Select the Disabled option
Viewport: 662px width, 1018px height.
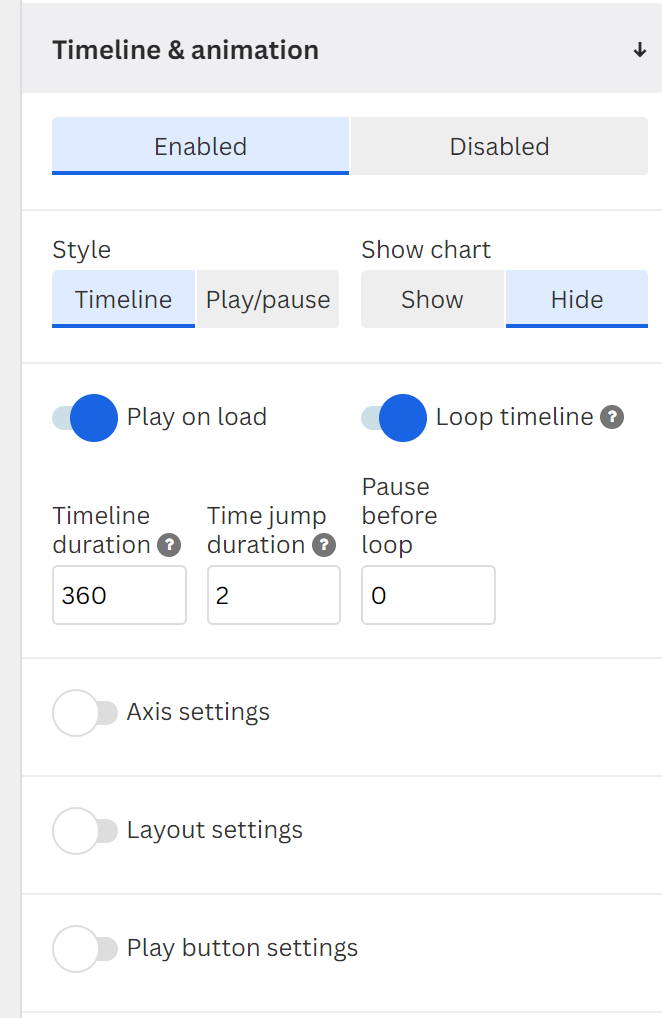(x=499, y=146)
